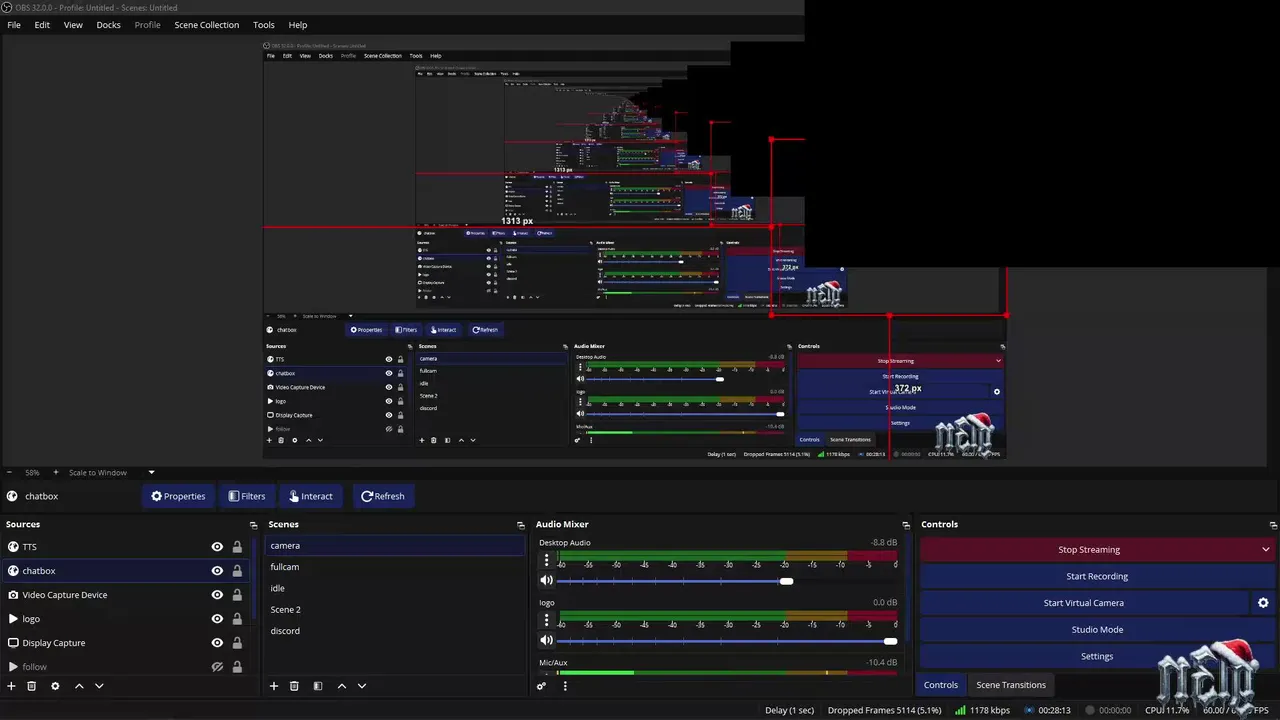Click Start Recording button
The width and height of the screenshot is (1280, 720).
point(1097,576)
